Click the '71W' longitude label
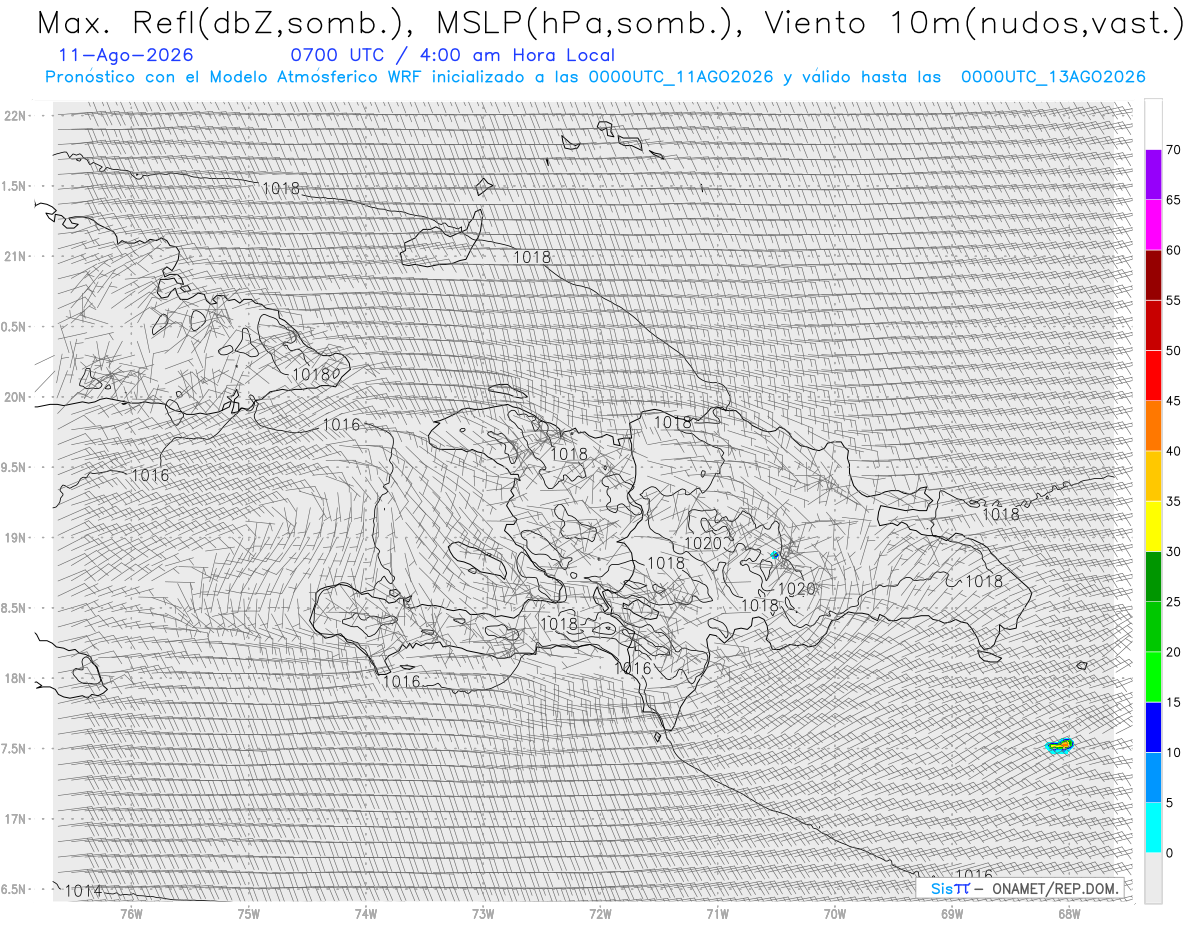The image size is (1200, 927). 717,914
